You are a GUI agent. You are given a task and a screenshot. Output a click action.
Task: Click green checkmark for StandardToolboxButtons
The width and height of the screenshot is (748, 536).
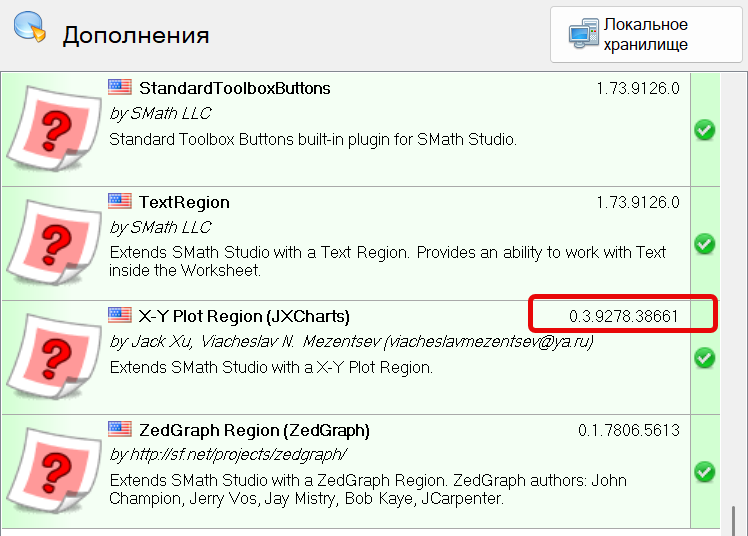coord(705,129)
